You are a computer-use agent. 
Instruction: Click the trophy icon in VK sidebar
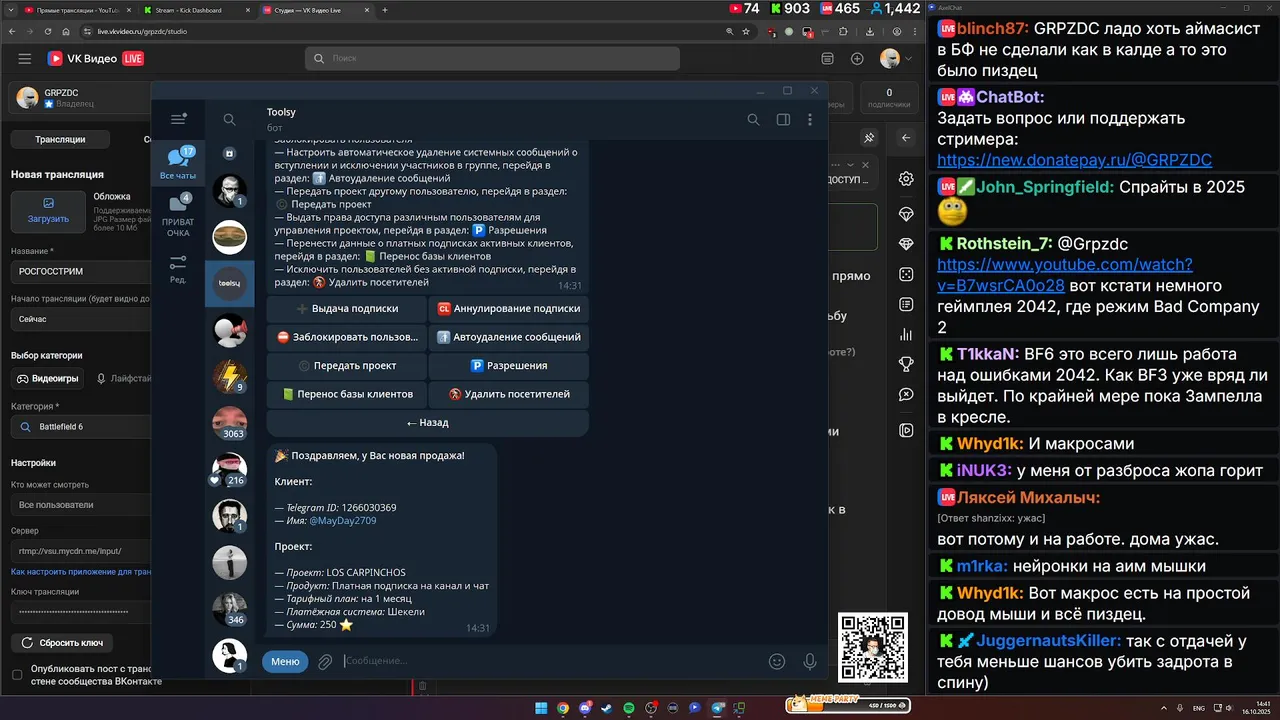(x=906, y=364)
